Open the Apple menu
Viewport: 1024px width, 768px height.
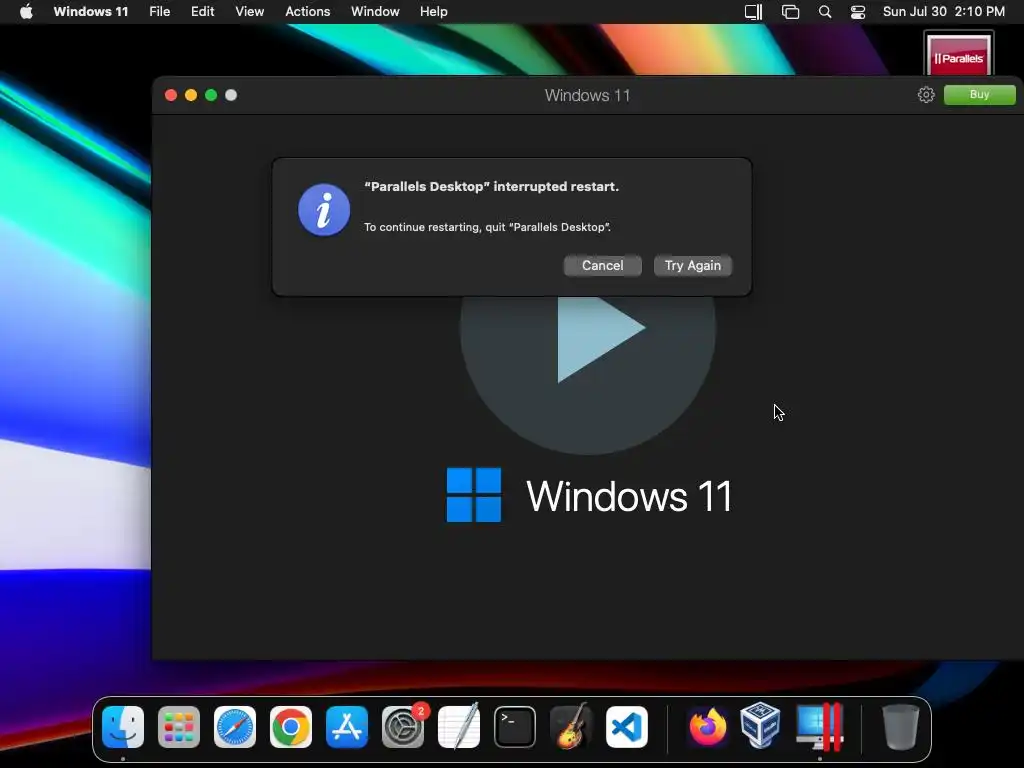pos(26,12)
